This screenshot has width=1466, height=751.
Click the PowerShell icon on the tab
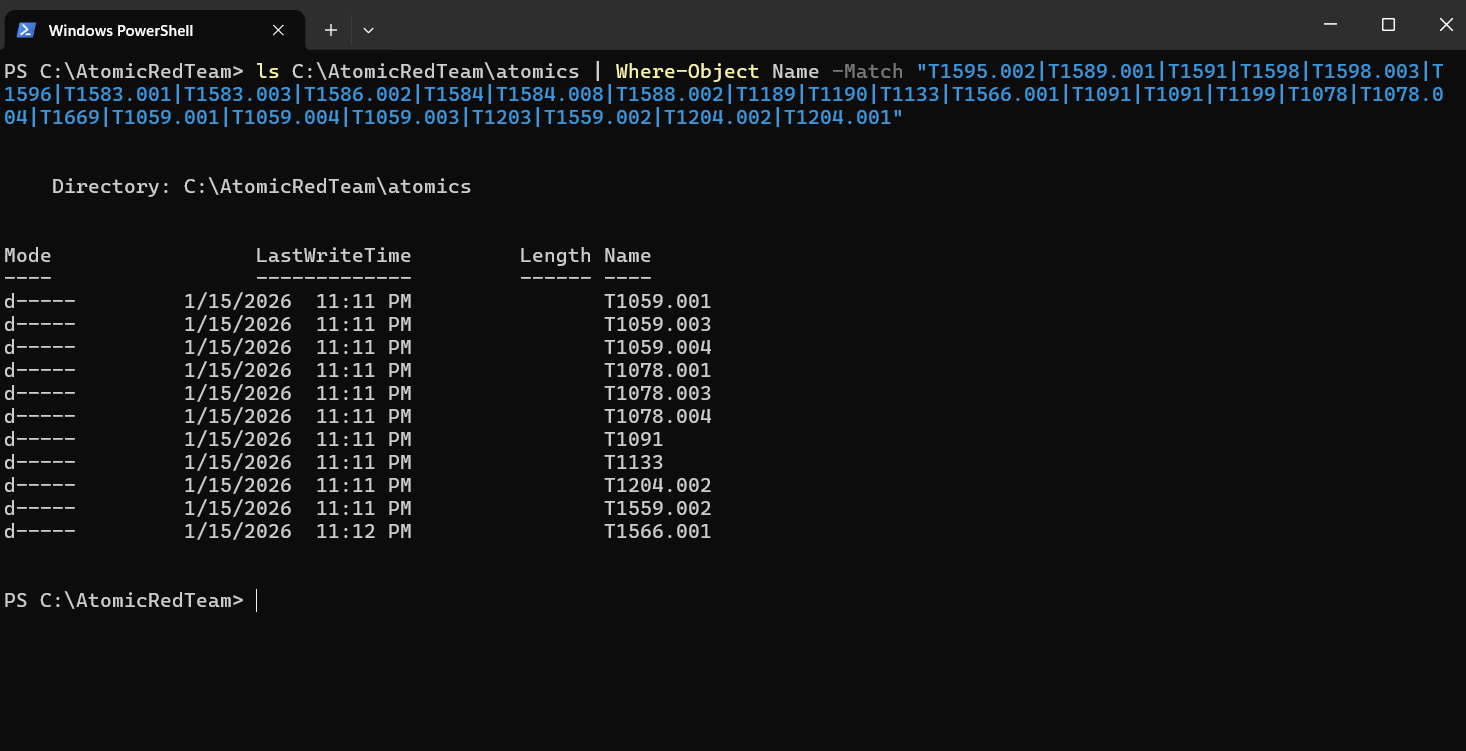coord(26,30)
